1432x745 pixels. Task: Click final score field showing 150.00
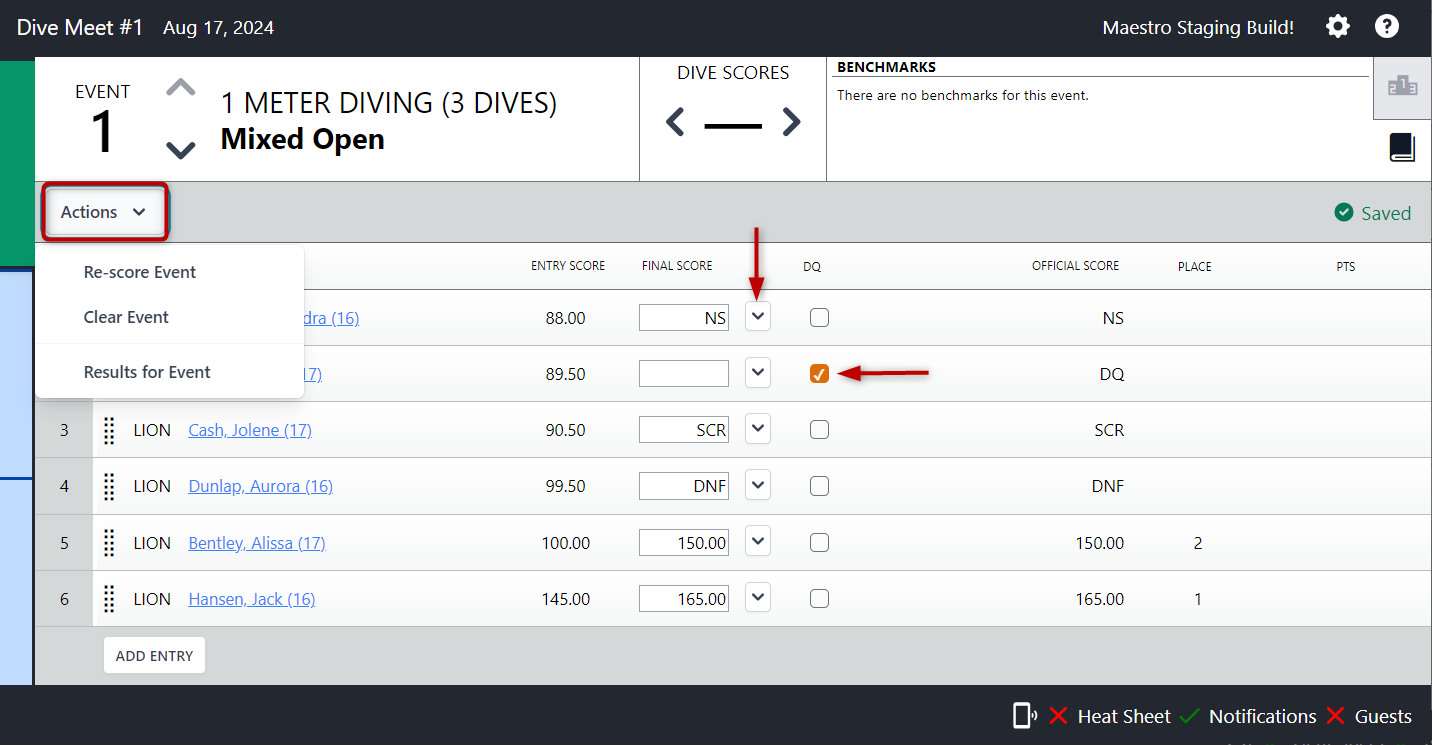point(684,543)
